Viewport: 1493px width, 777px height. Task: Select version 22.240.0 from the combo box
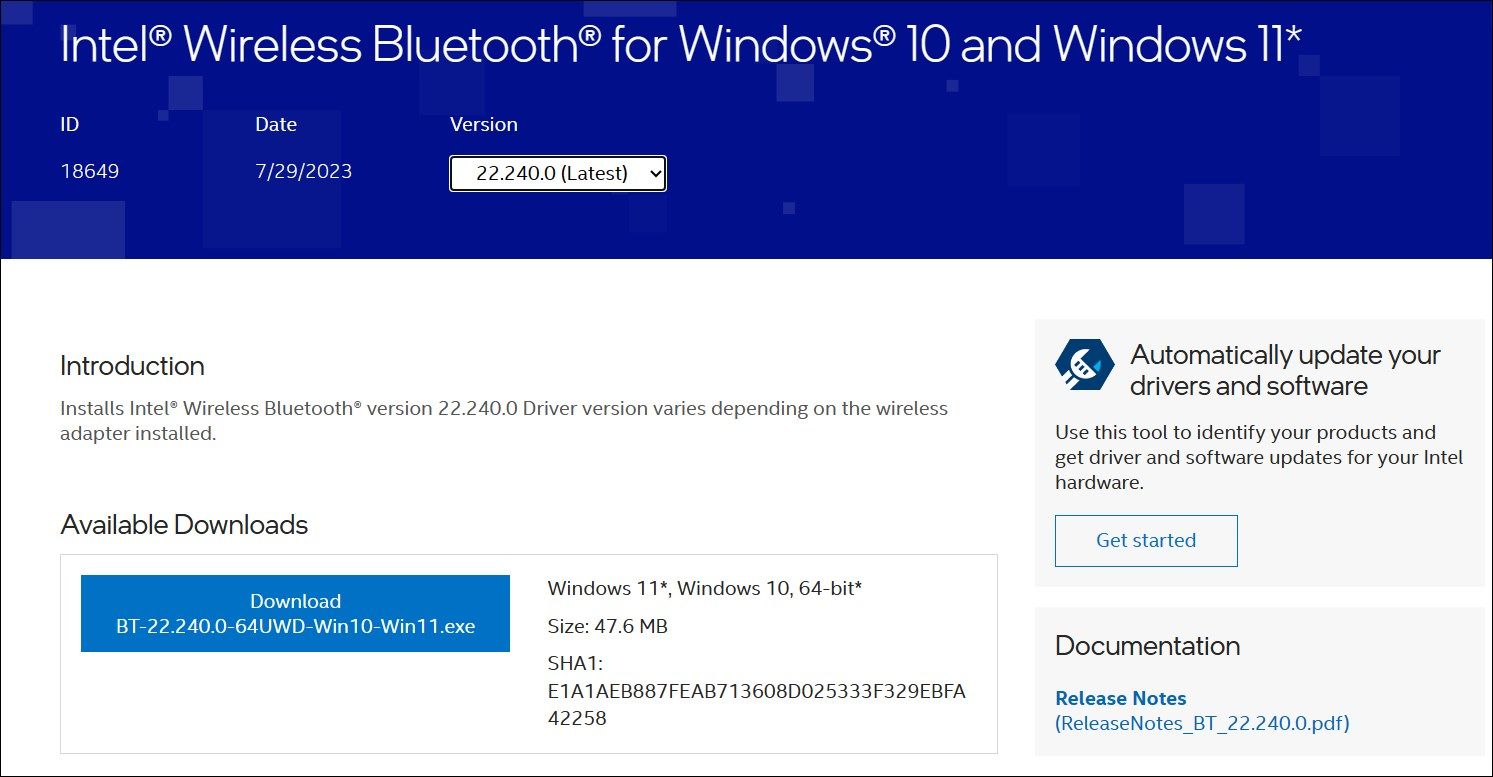coord(557,172)
